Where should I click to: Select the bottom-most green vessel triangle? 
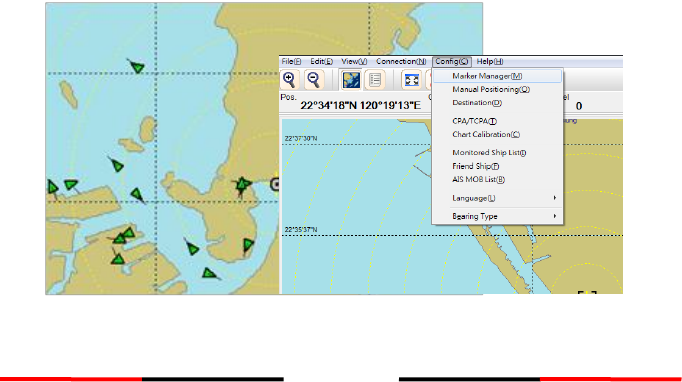(x=210, y=273)
